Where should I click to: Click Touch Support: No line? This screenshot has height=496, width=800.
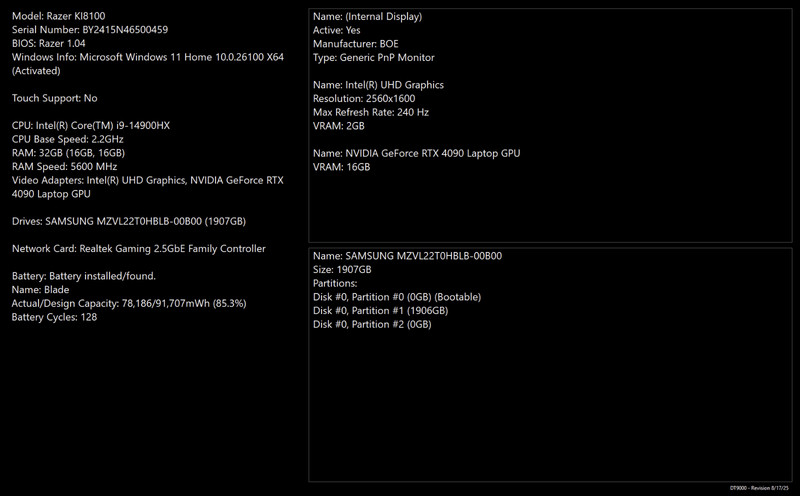click(55, 98)
